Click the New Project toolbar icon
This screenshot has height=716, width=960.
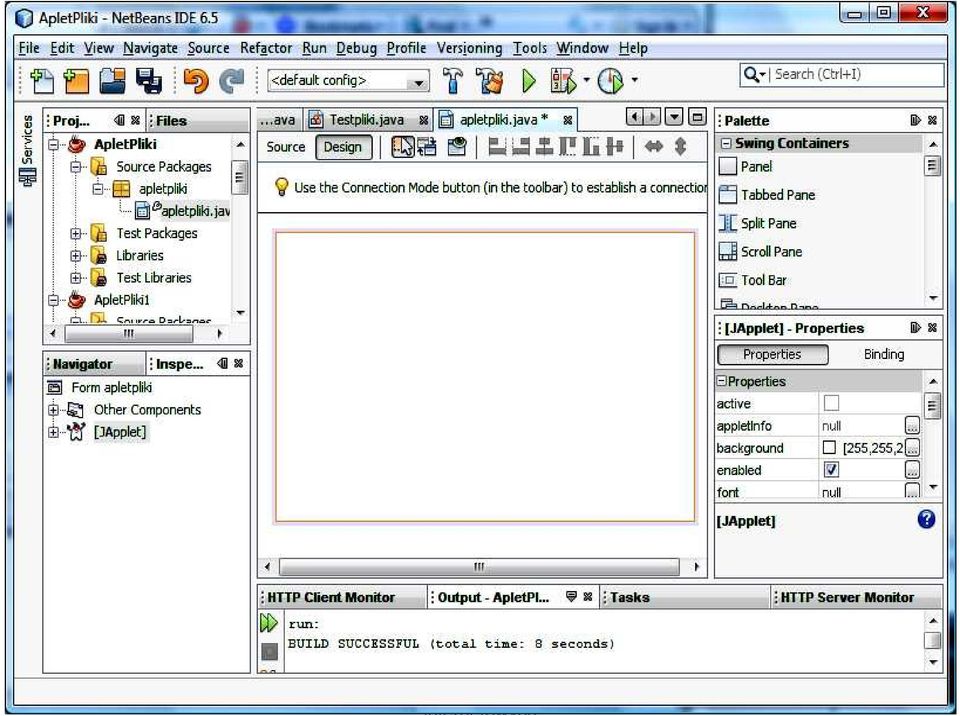pyautogui.click(x=76, y=81)
